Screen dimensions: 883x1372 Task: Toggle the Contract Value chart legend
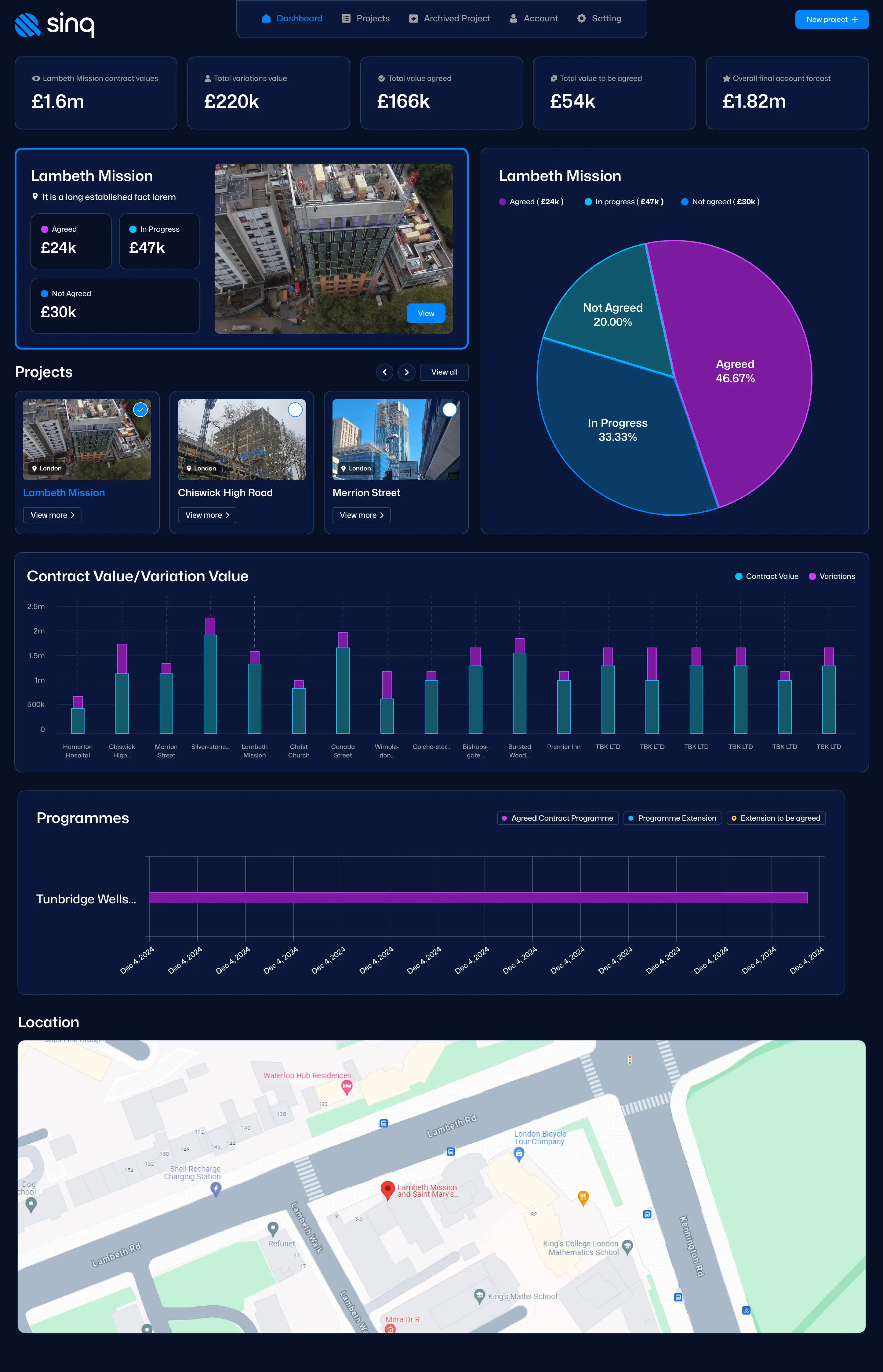[x=767, y=576]
